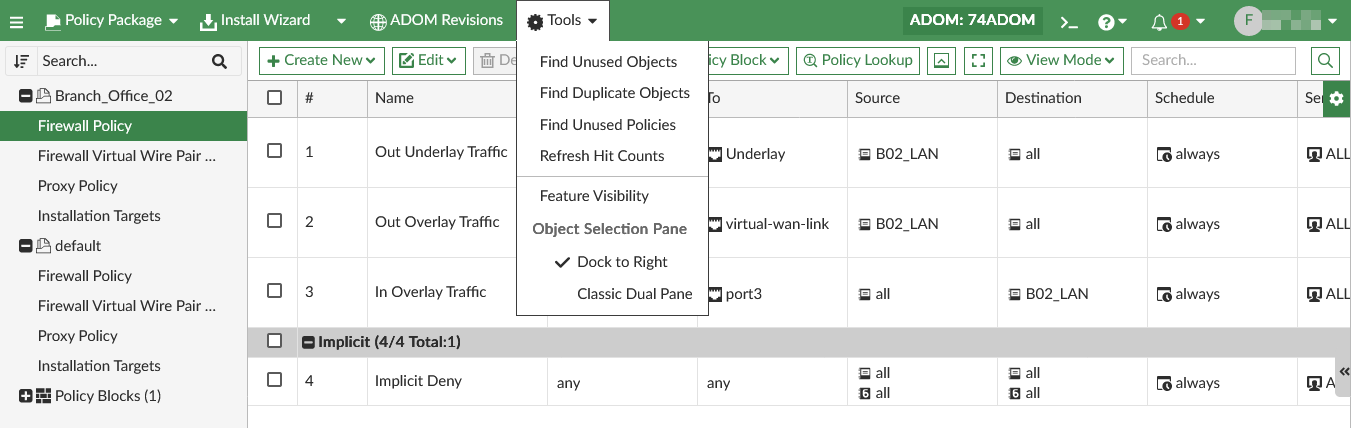1354x428 pixels.
Task: Open the help question-mark menu
Action: tap(1112, 21)
